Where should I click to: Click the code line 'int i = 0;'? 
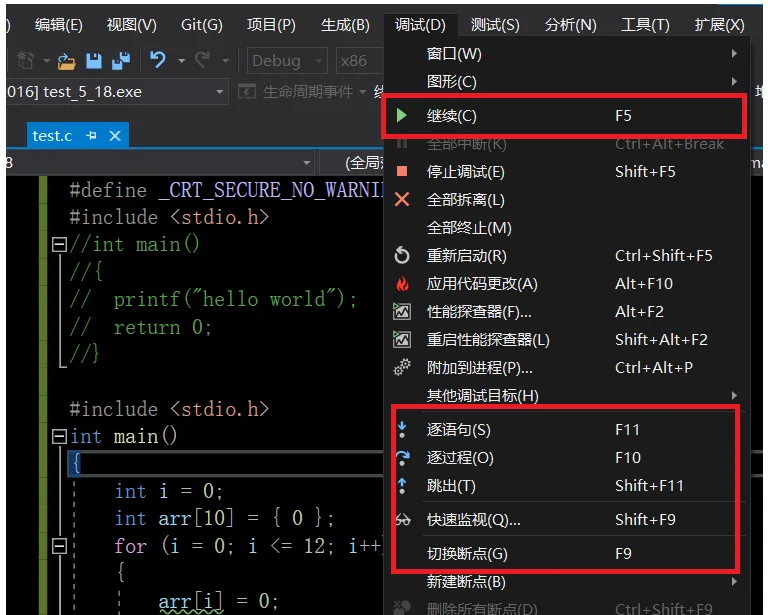168,491
